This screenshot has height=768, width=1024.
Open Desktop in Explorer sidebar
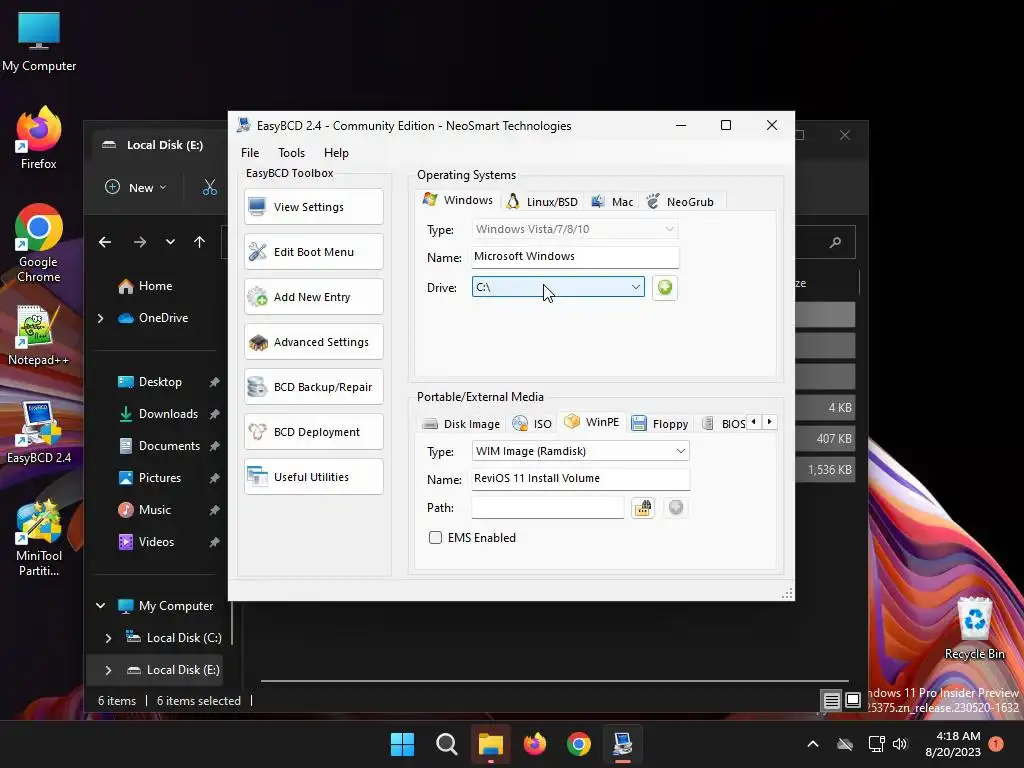(149, 382)
